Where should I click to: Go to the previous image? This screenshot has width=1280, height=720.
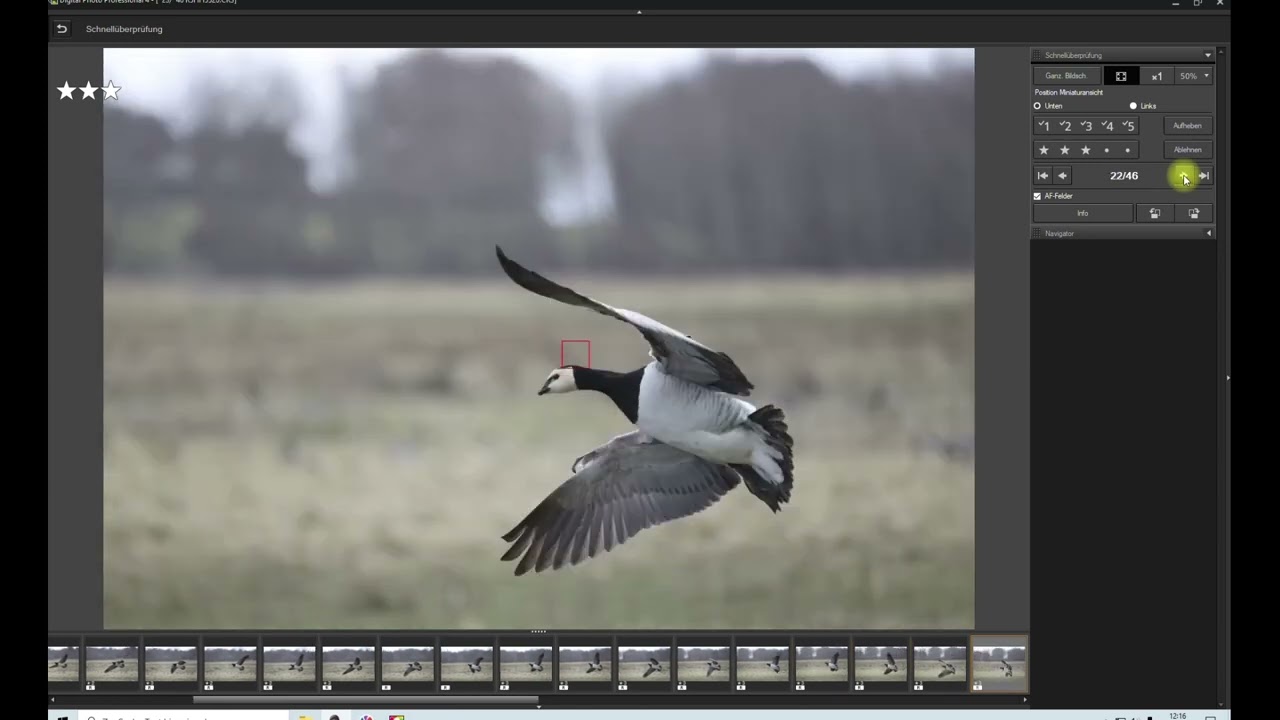point(1063,176)
